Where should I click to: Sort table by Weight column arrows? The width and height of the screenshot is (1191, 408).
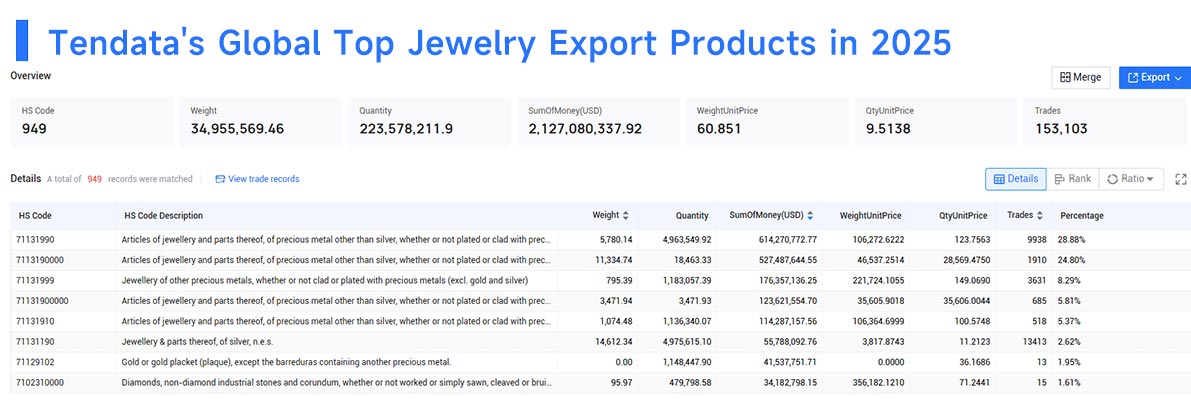625,216
